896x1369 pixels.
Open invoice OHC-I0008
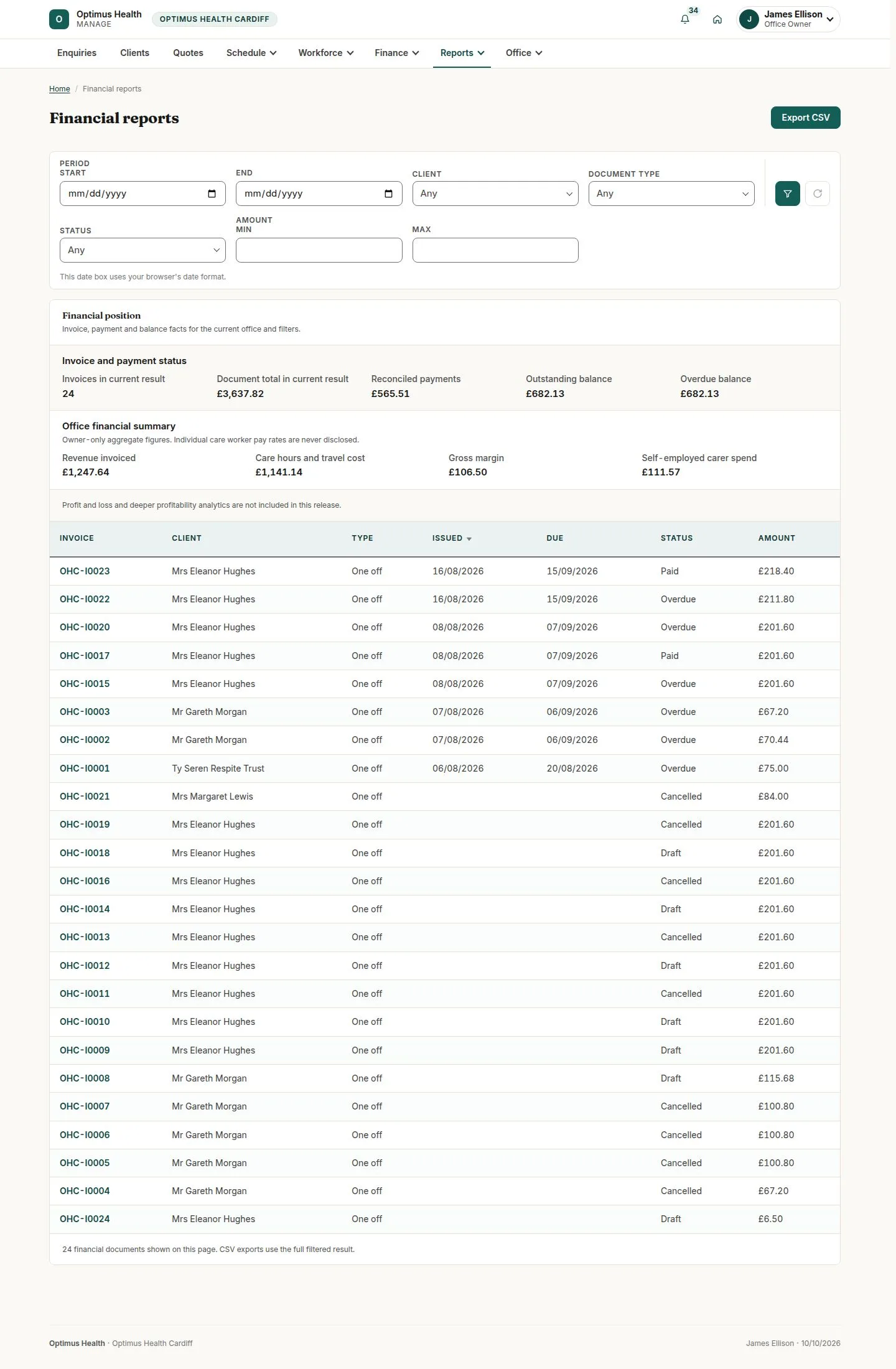click(x=85, y=1078)
